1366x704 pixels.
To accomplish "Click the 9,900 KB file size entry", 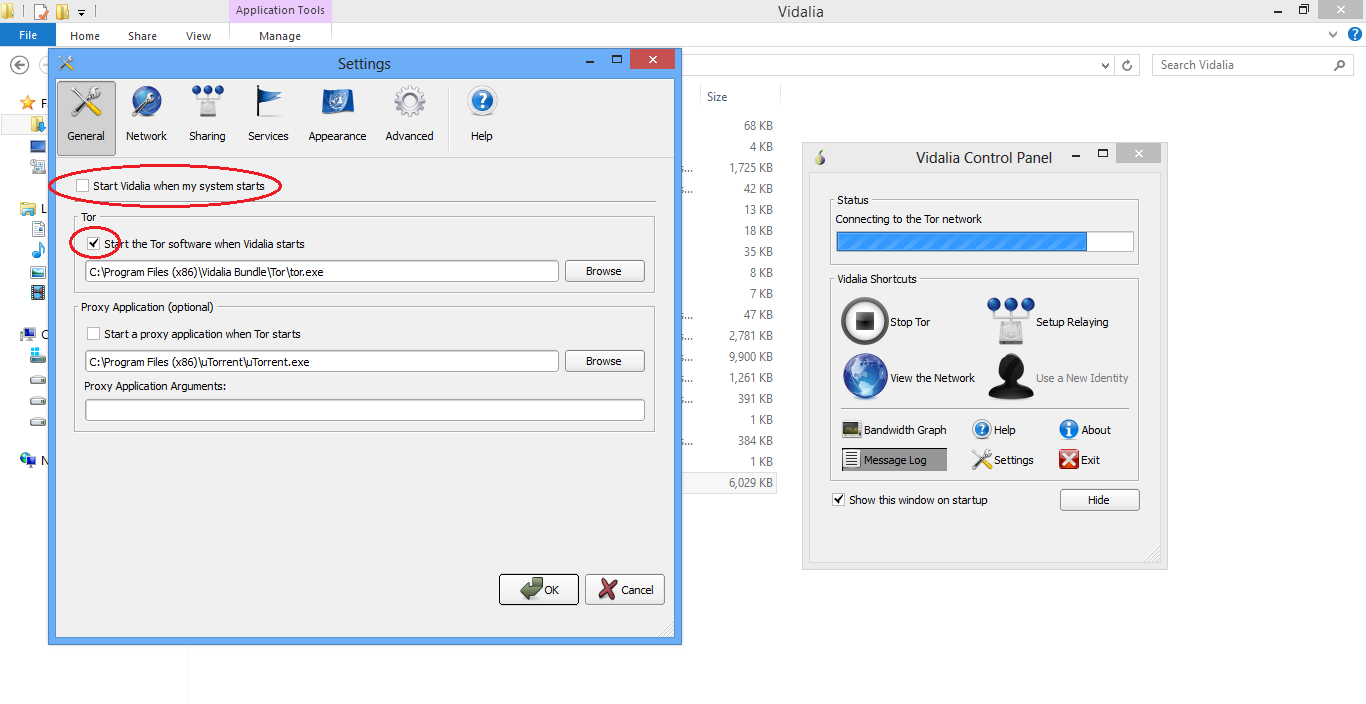I will (x=750, y=357).
